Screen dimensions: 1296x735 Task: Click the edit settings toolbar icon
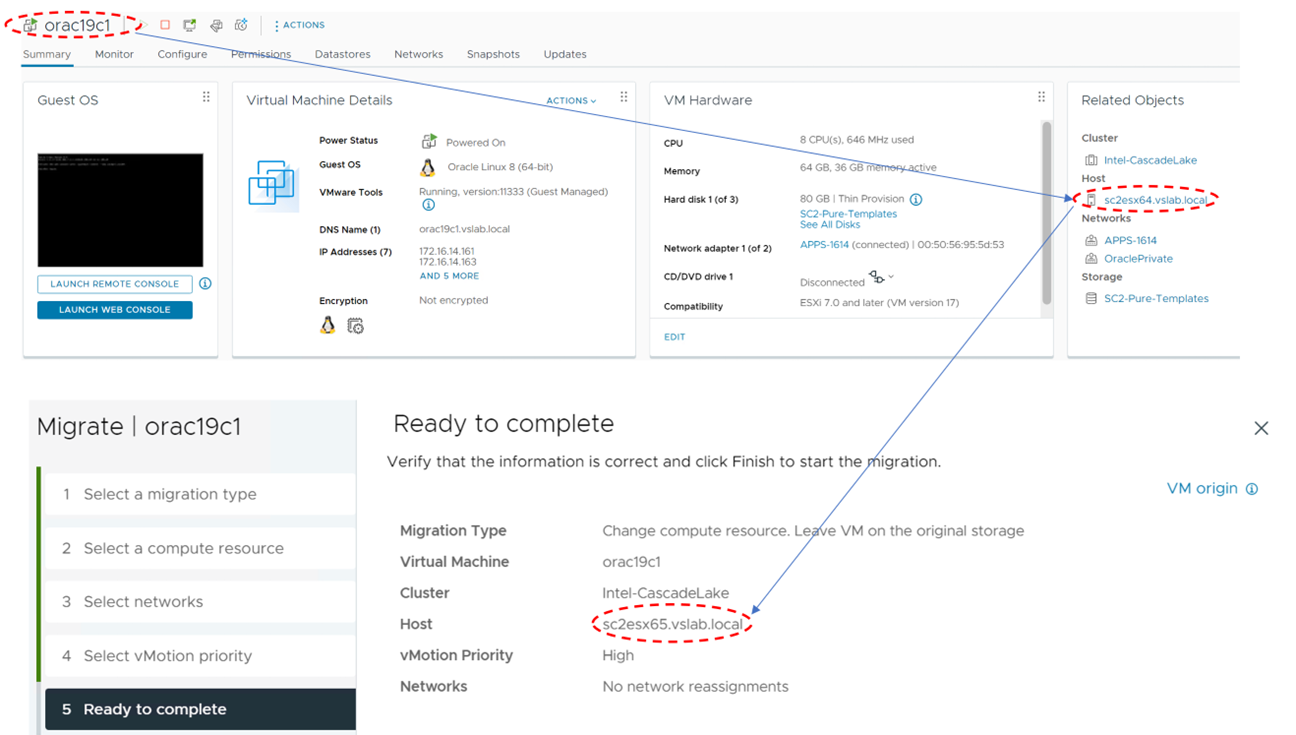[x=216, y=25]
